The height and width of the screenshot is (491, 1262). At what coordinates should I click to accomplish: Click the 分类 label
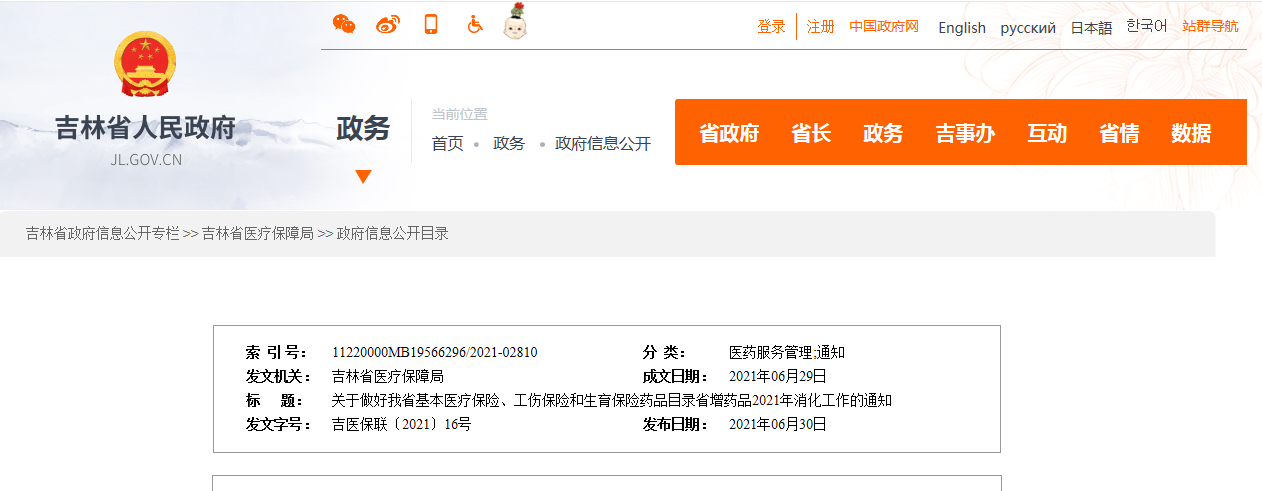pyautogui.click(x=665, y=353)
